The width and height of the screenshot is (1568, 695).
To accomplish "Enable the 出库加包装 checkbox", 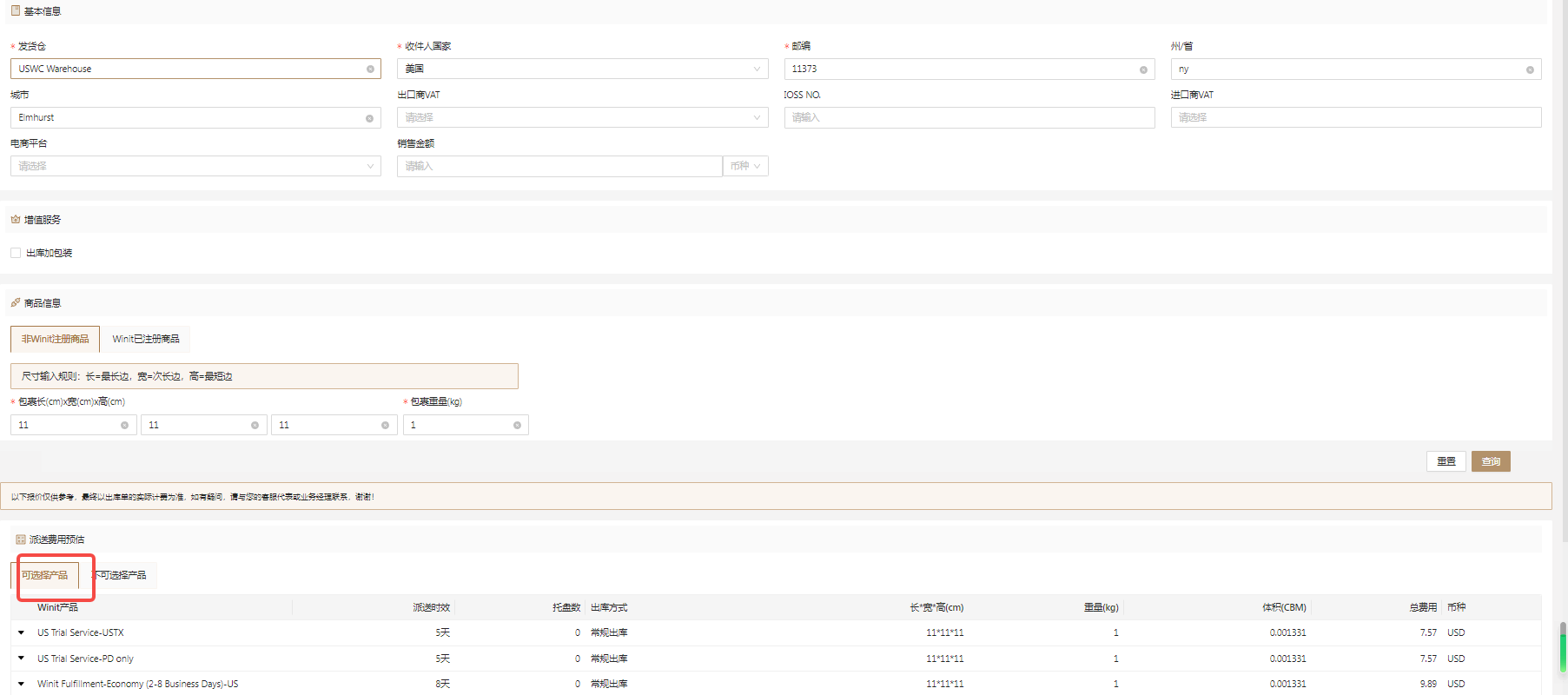I will pyautogui.click(x=16, y=253).
